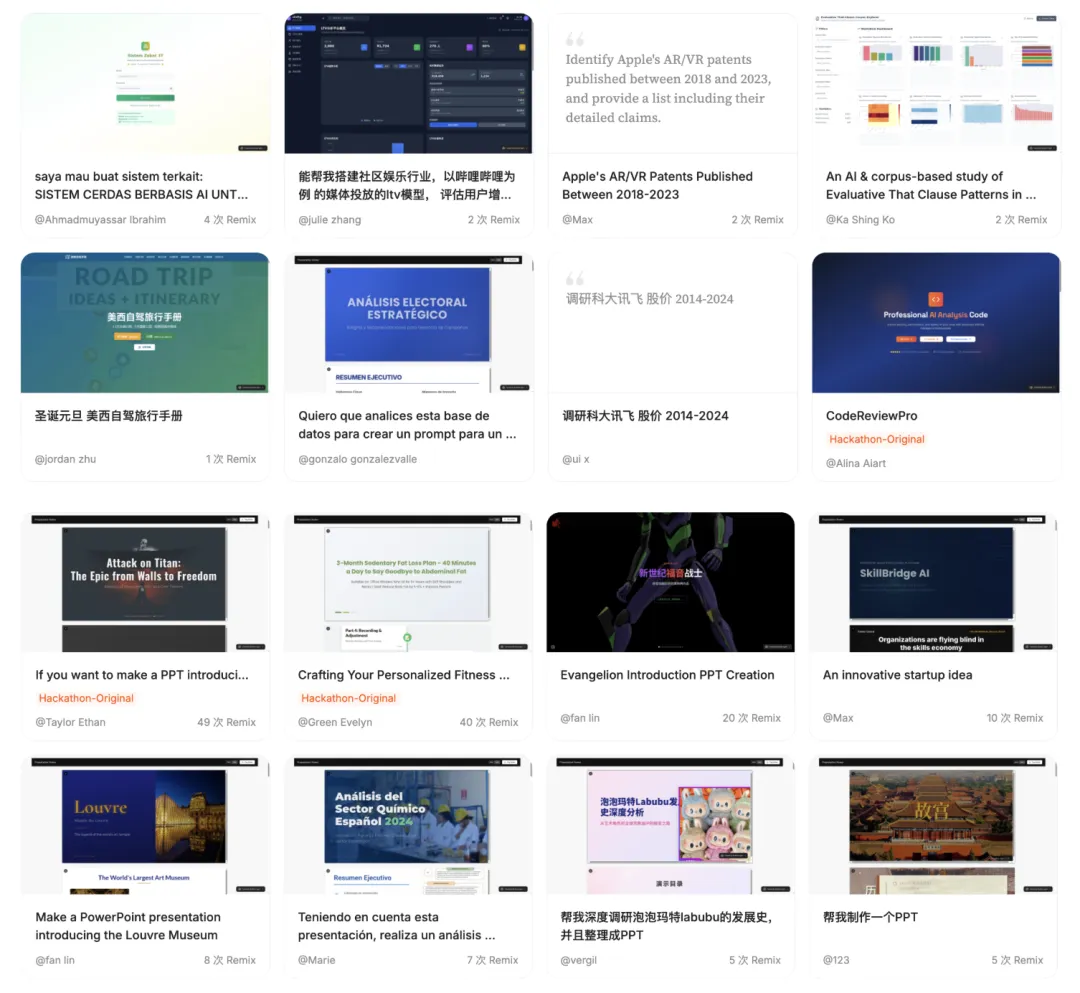
Task: Open the SkillBridge AI startup thumbnail
Action: [x=933, y=582]
